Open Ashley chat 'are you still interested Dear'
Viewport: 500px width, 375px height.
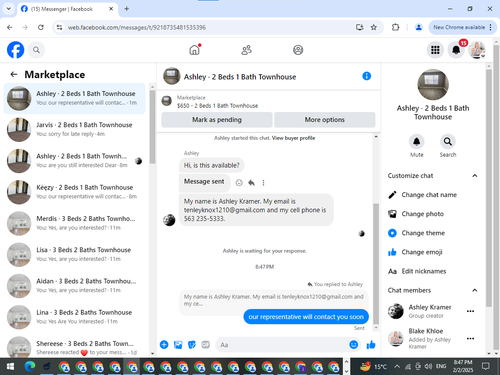coord(75,161)
